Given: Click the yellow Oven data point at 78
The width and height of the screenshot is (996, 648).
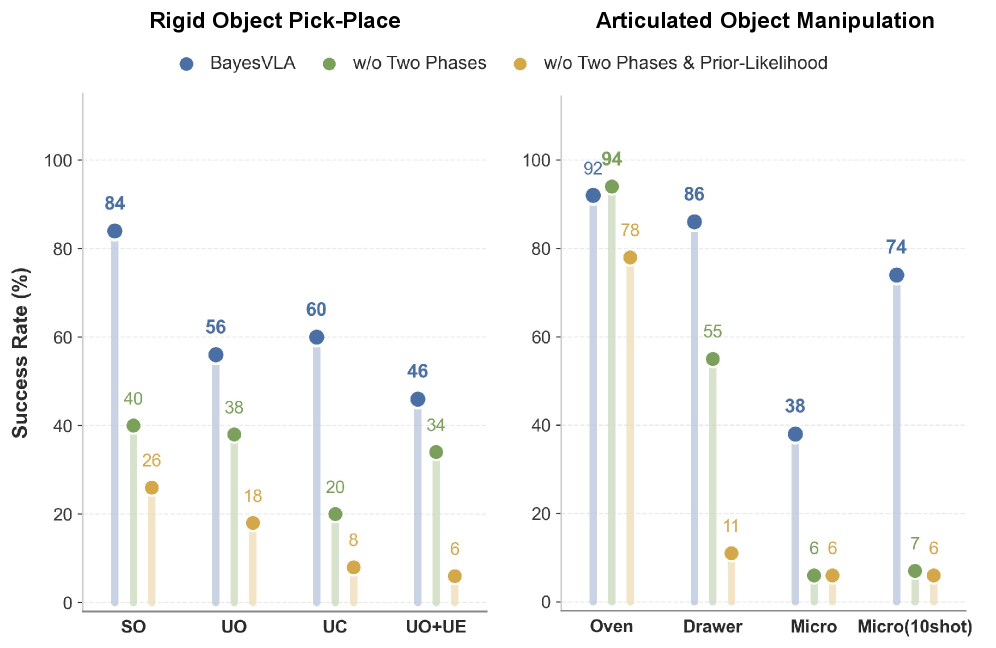Looking at the screenshot, I should tap(630, 257).
